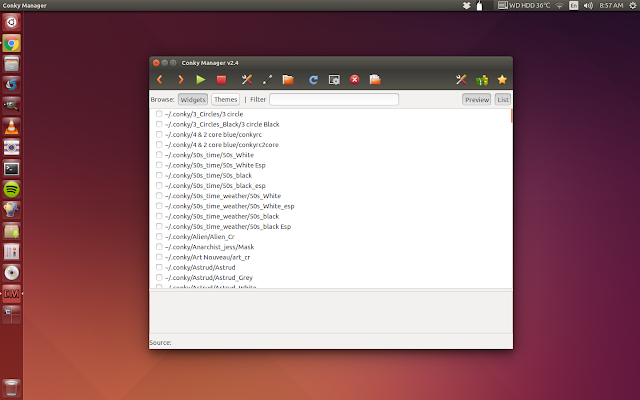Toggle 50s_time/50s_black_esp checkbox
The height and width of the screenshot is (400, 640).
coord(159,185)
